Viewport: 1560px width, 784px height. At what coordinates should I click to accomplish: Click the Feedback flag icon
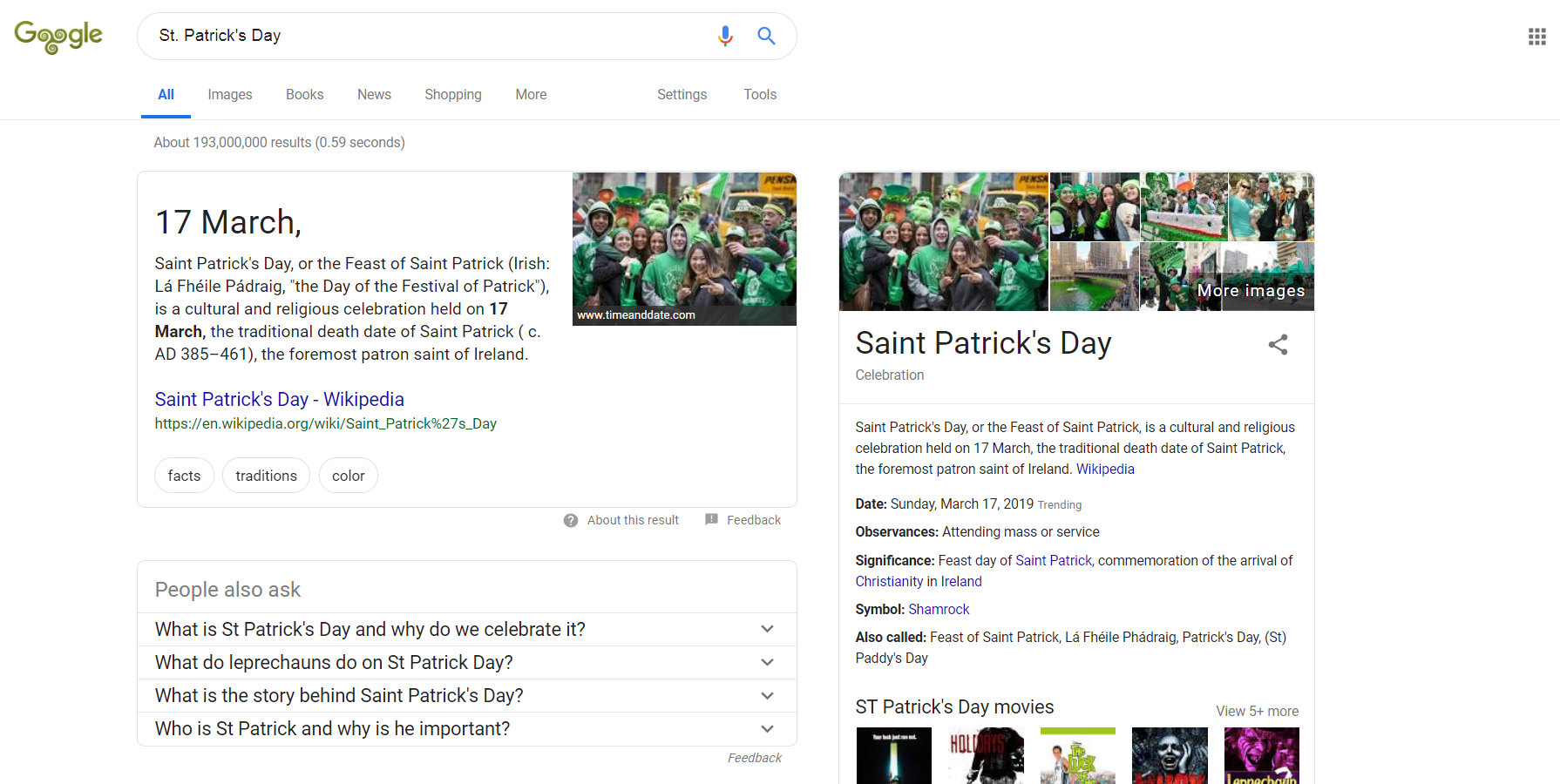pyautogui.click(x=711, y=519)
